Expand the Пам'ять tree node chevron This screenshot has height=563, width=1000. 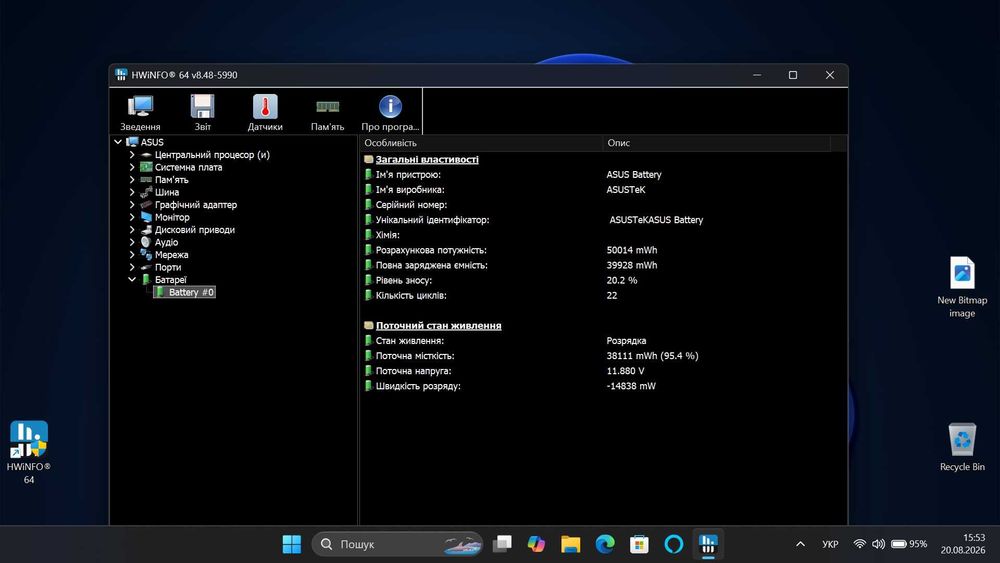[132, 180]
